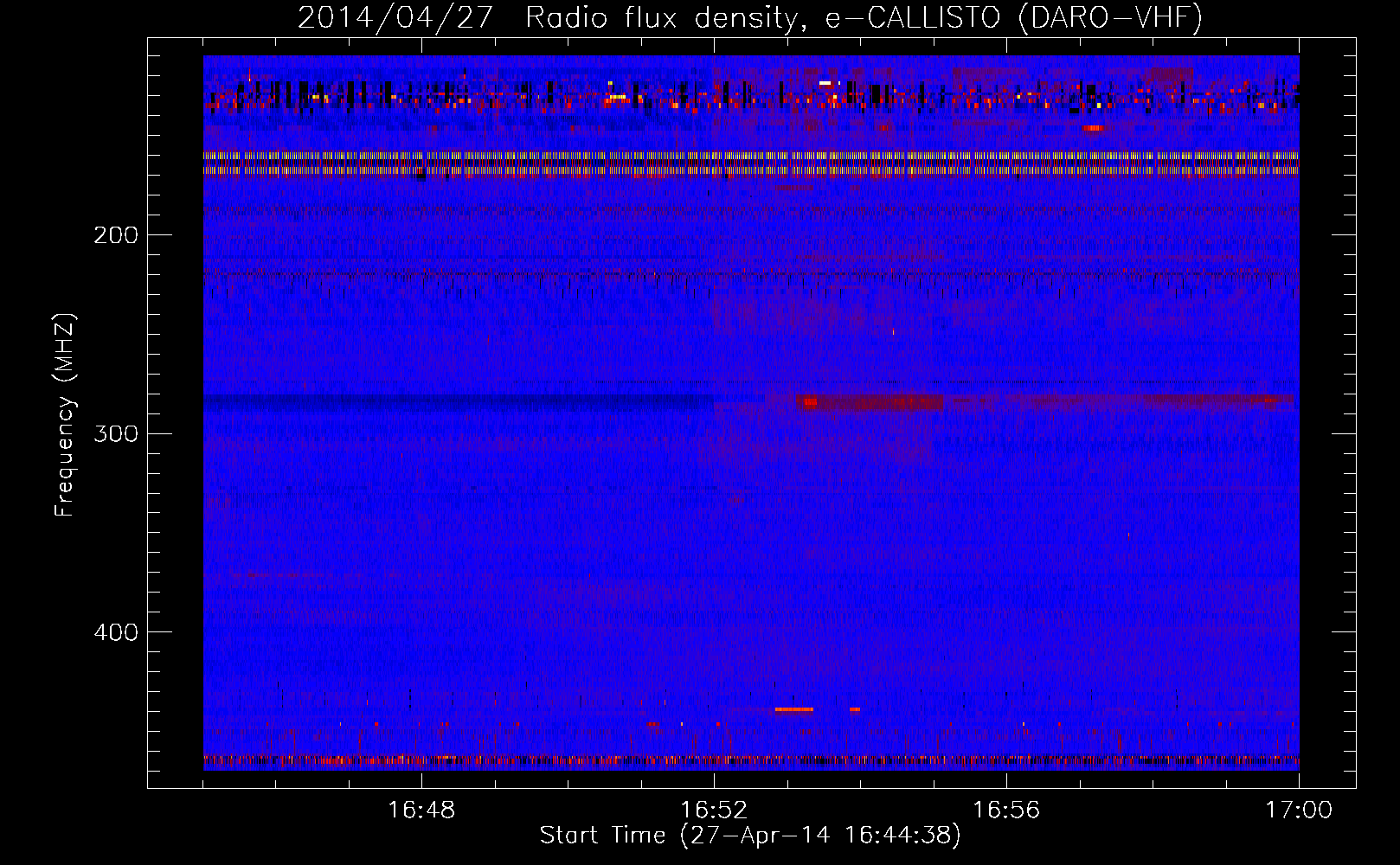Click the 16:48 time tick label

tap(421, 811)
